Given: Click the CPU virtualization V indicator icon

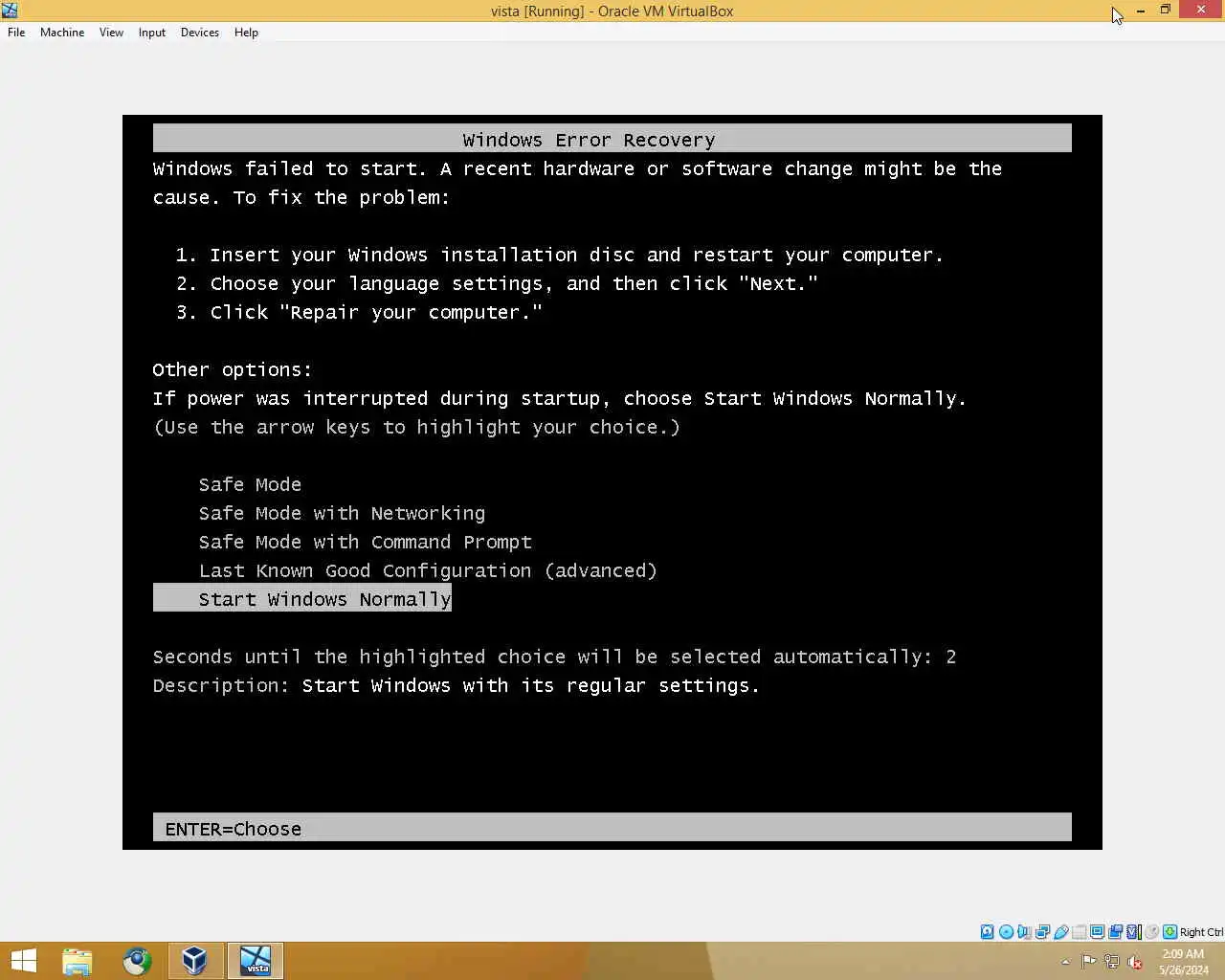Looking at the screenshot, I should tap(1134, 931).
